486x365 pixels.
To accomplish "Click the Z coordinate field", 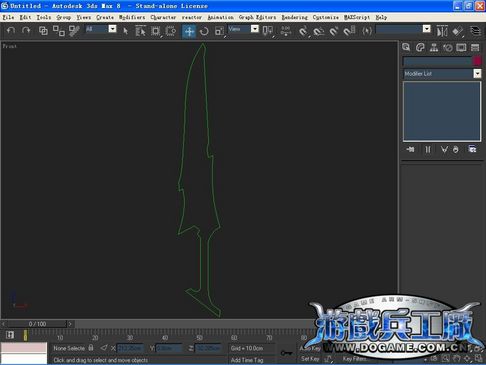I will tap(208, 348).
